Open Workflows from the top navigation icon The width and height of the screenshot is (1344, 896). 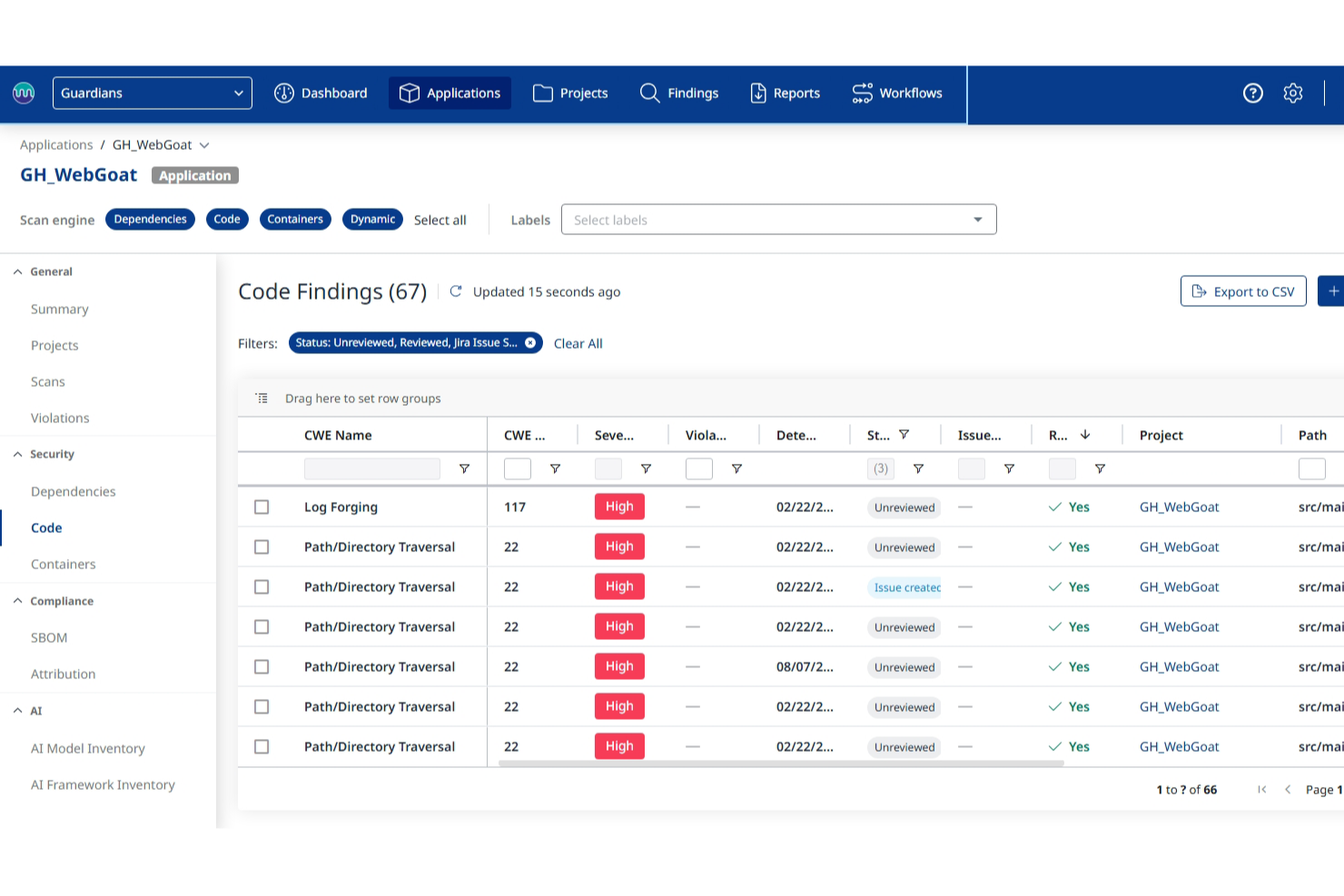[863, 93]
